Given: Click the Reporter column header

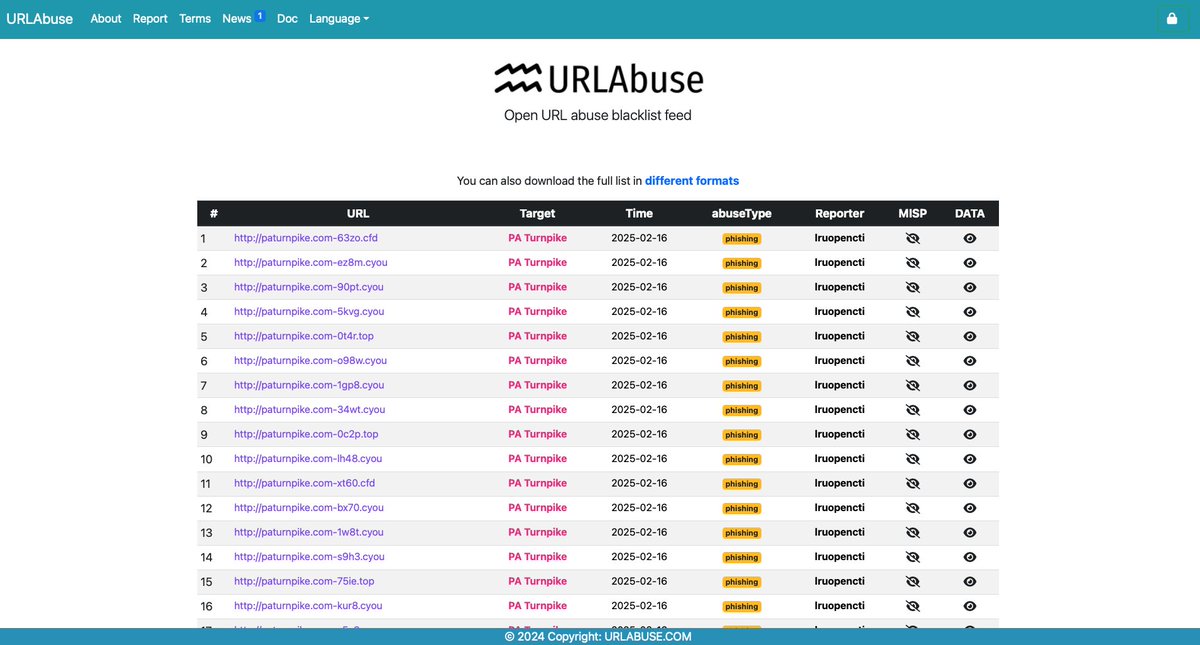Looking at the screenshot, I should [x=840, y=213].
